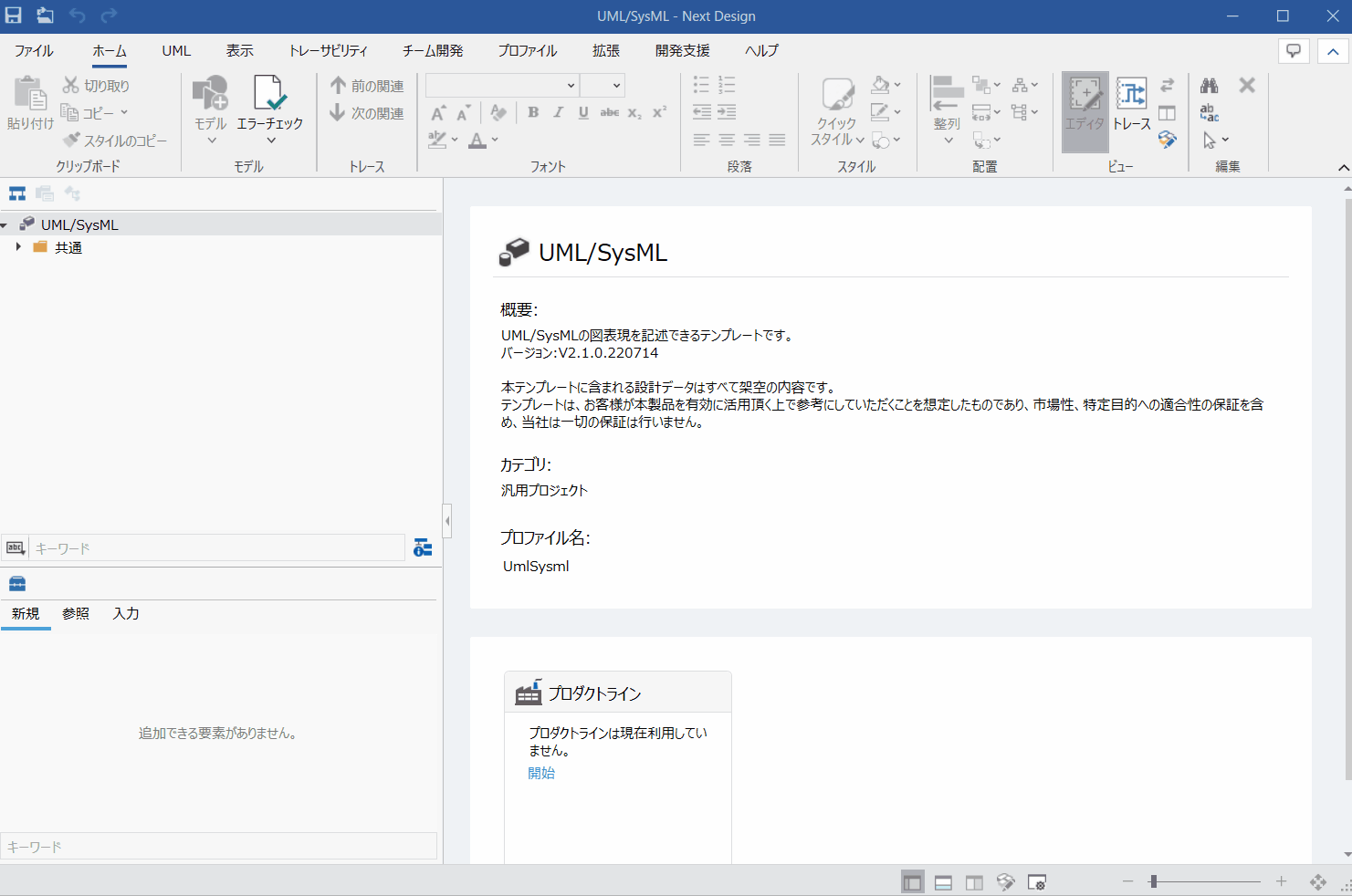
Task: Open the ファイル menu
Action: coord(34,51)
